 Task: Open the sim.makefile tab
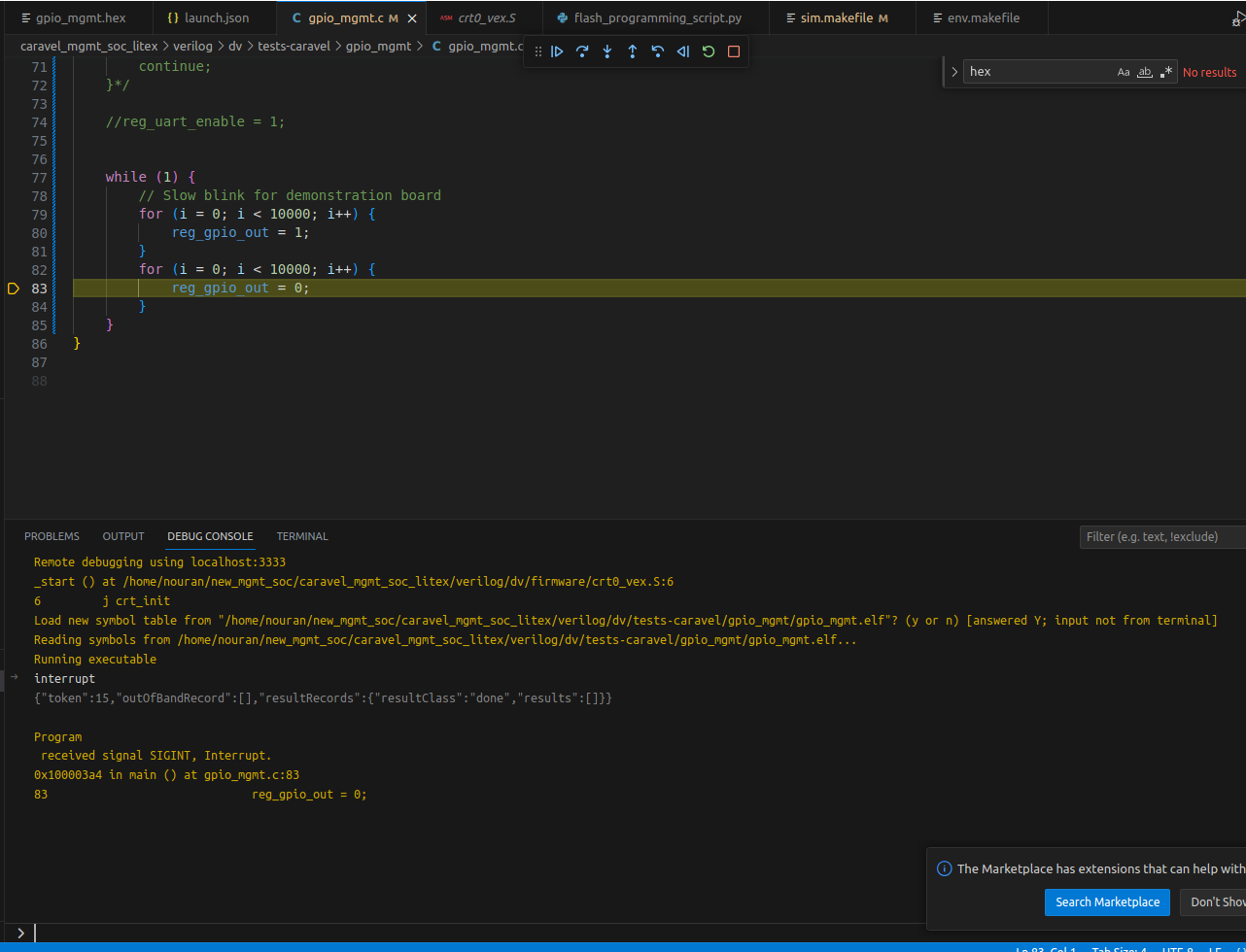[x=843, y=18]
